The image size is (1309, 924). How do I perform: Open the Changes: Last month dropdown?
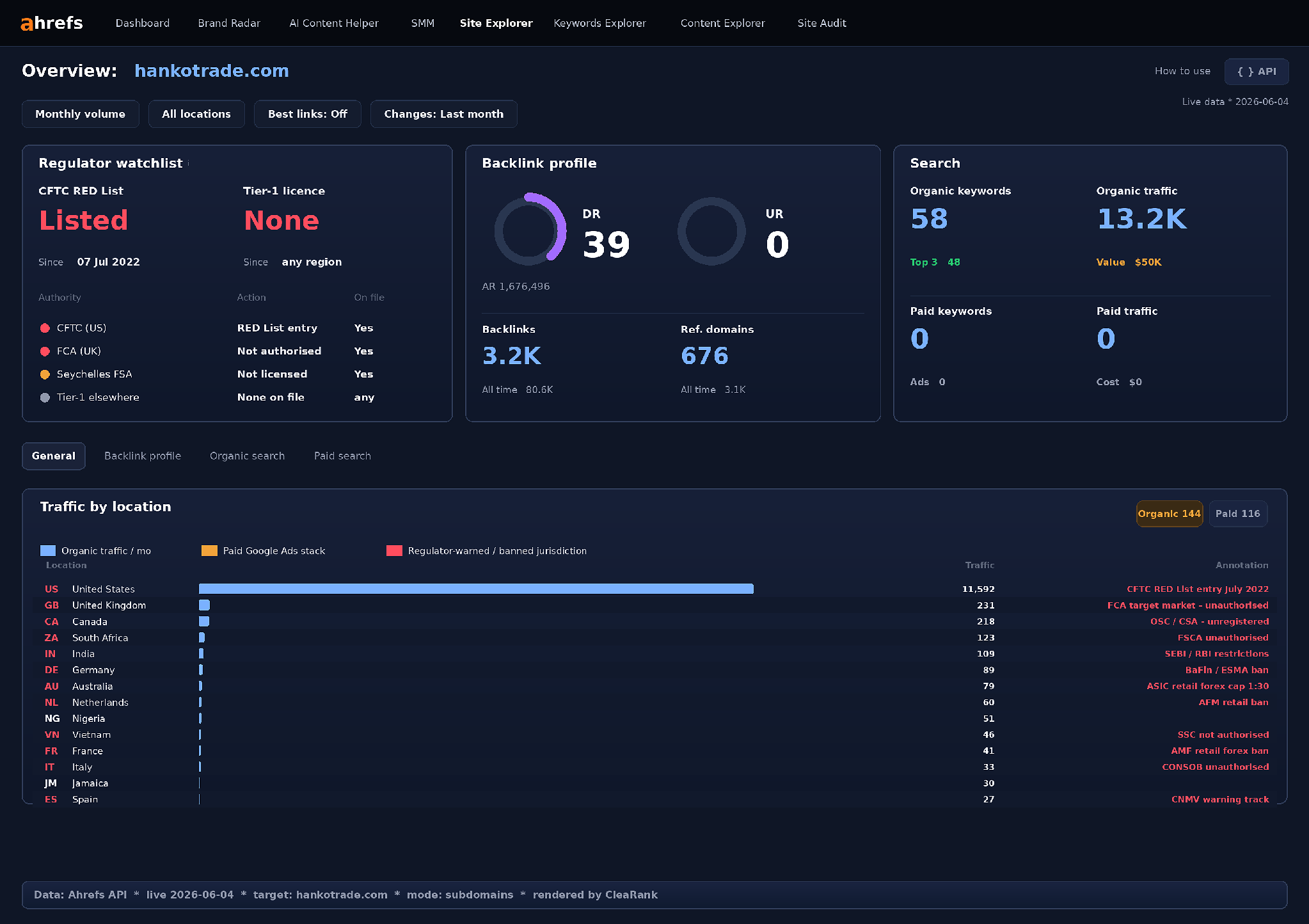point(444,114)
